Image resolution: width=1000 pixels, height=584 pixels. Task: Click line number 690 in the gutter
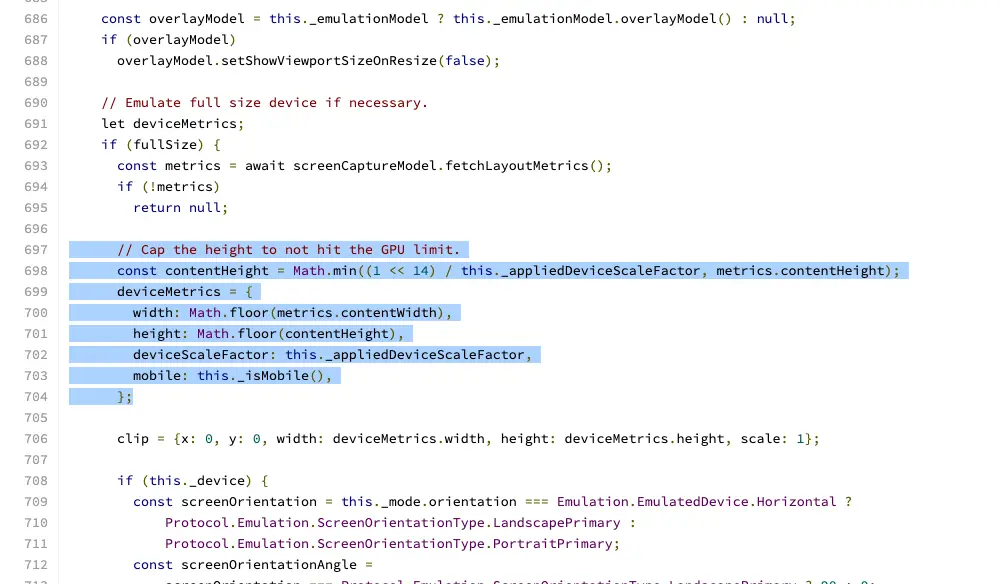[36, 103]
